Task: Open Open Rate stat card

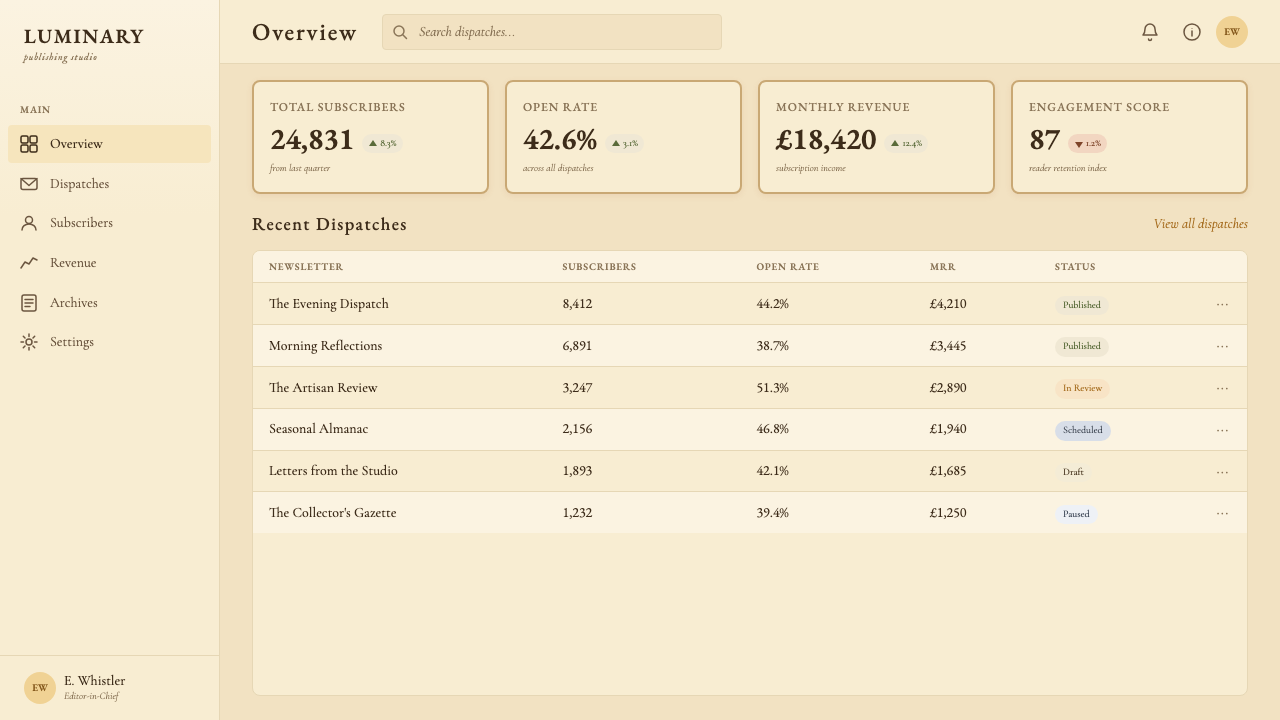Action: tap(623, 137)
